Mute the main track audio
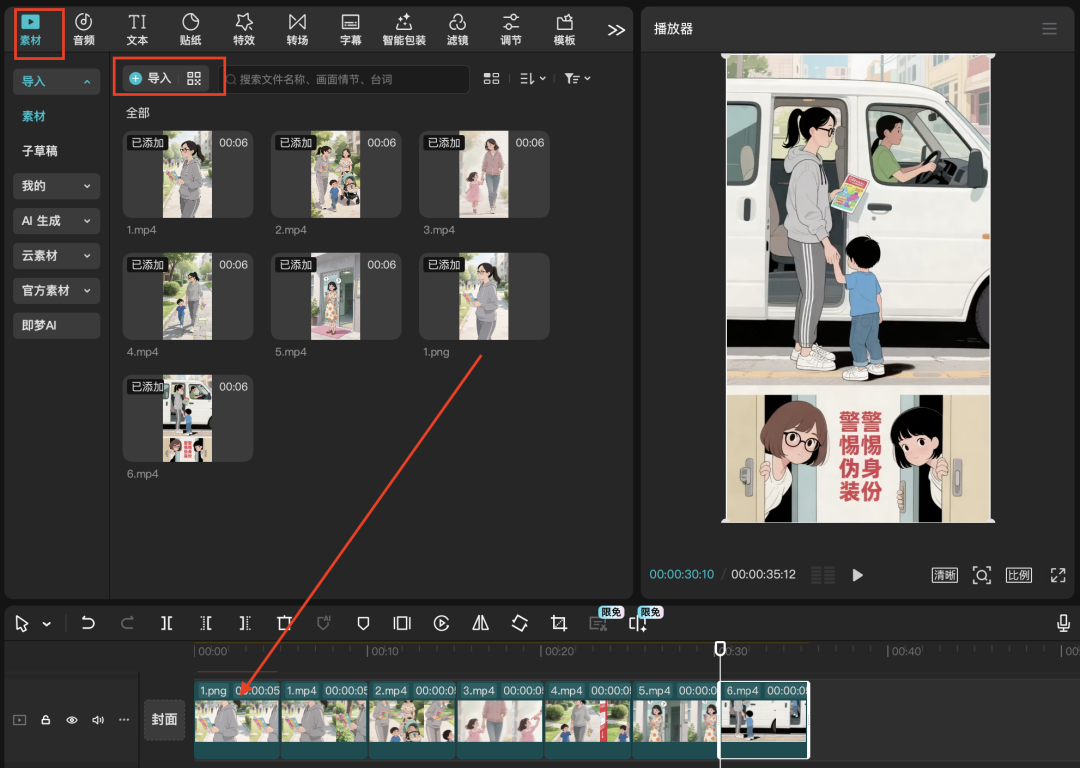Viewport: 1080px width, 768px height. point(98,720)
